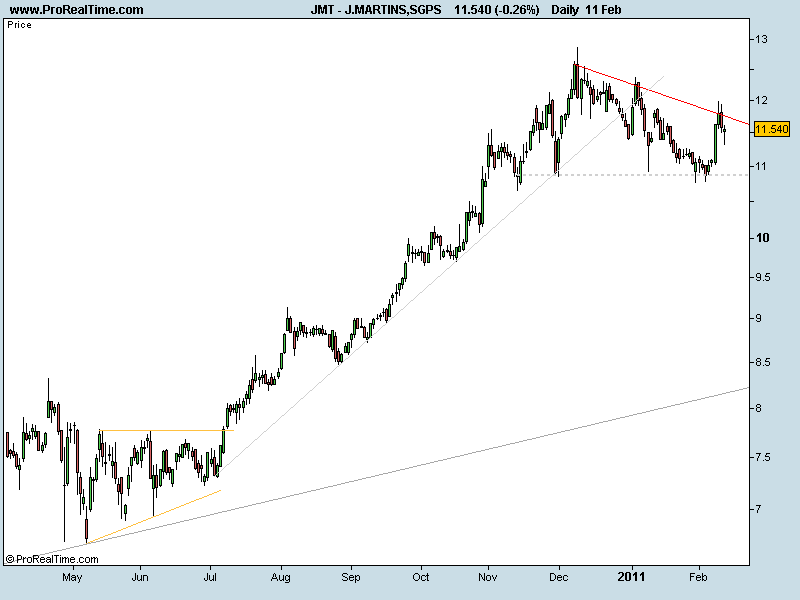
Task: Click the 11 price axis label
Action: pos(761,166)
